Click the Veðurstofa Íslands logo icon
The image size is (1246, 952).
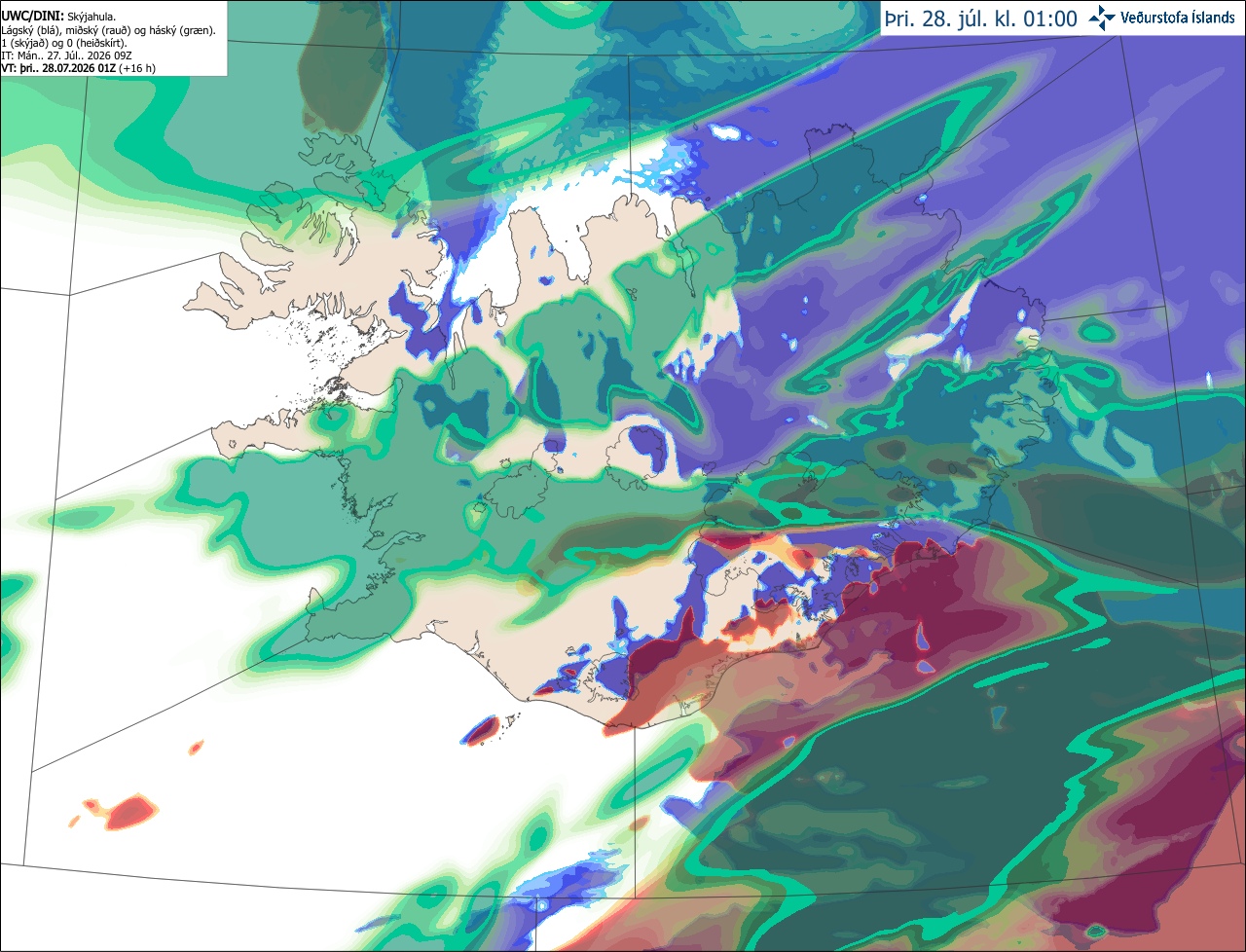tap(1103, 18)
